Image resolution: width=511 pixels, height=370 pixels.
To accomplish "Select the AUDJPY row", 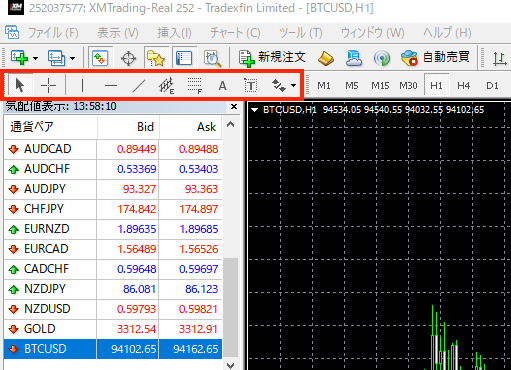I will click(x=113, y=189).
